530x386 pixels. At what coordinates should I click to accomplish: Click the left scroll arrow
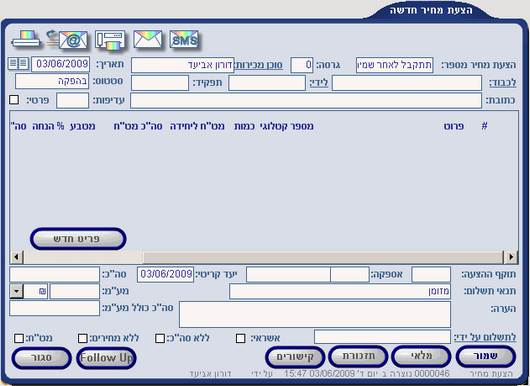click(x=16, y=257)
